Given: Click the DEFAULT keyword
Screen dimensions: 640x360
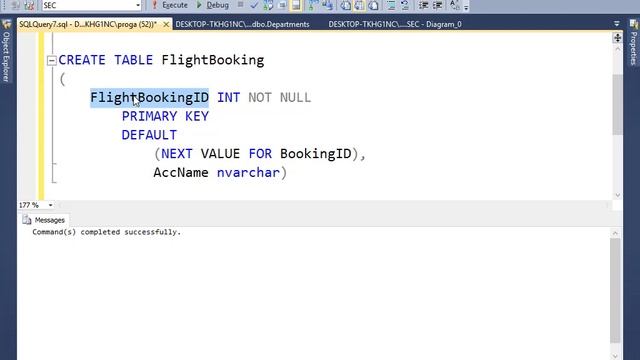Looking at the screenshot, I should click(x=149, y=135).
